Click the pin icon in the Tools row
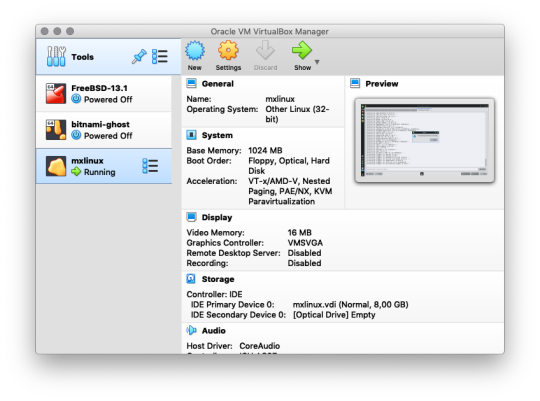 pyautogui.click(x=139, y=56)
